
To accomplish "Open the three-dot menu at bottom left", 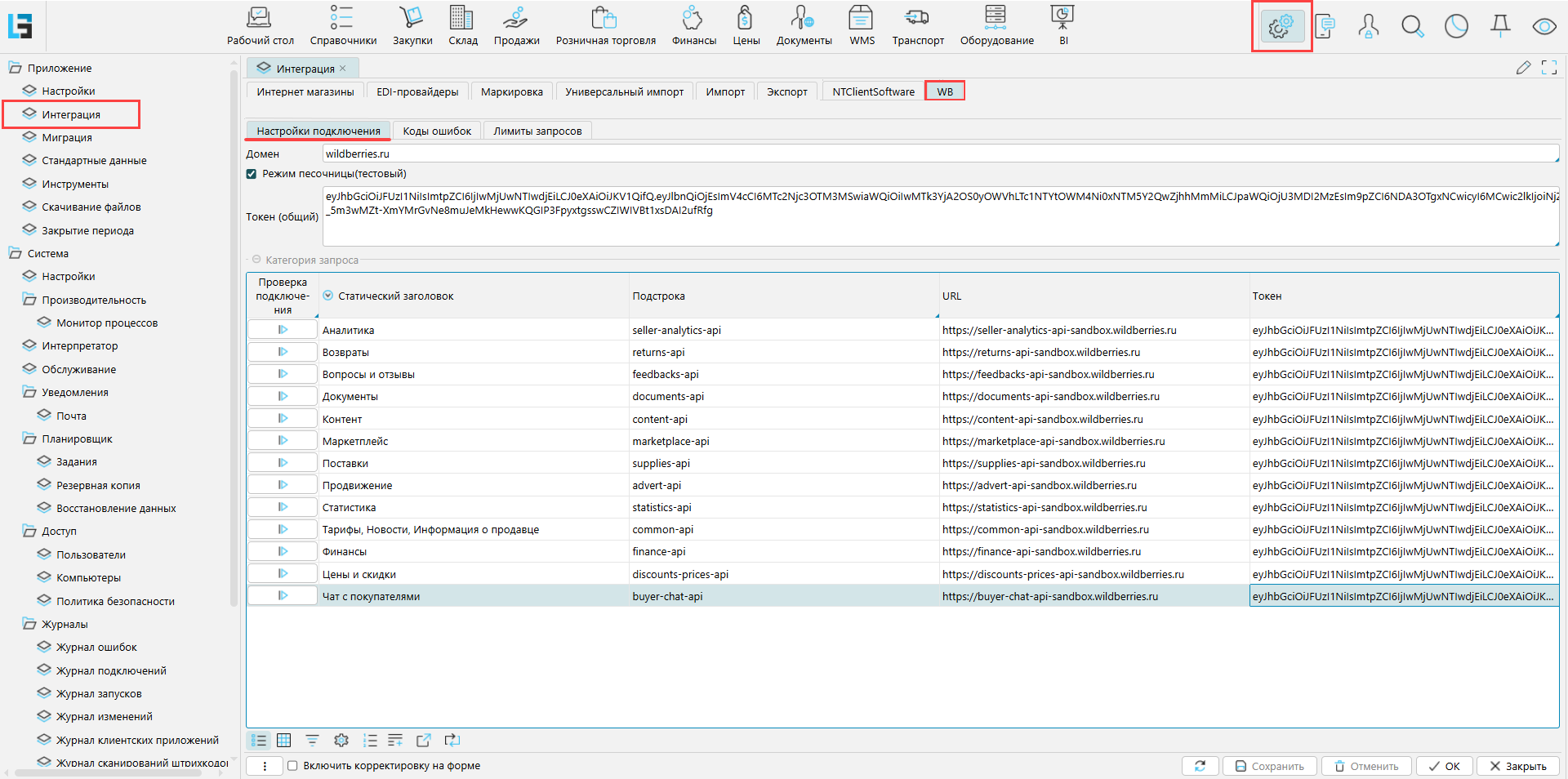I will tap(265, 766).
